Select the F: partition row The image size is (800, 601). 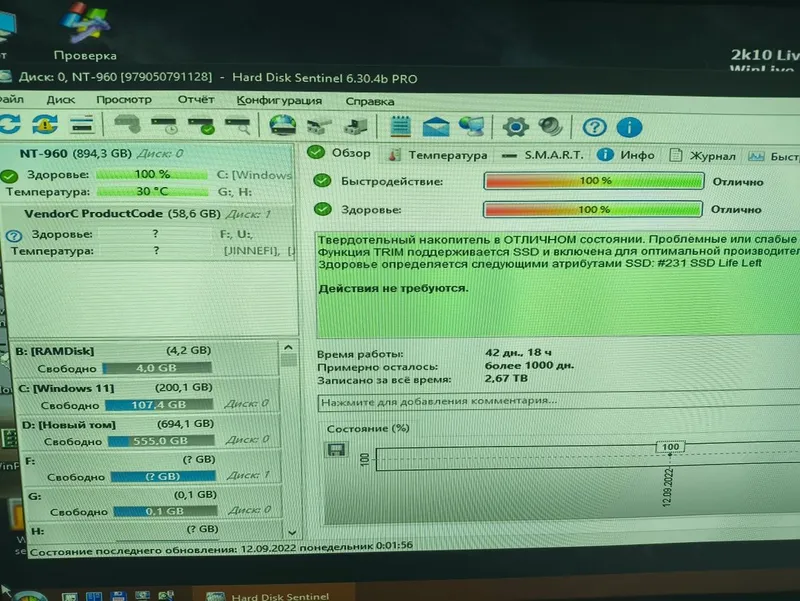(152, 468)
